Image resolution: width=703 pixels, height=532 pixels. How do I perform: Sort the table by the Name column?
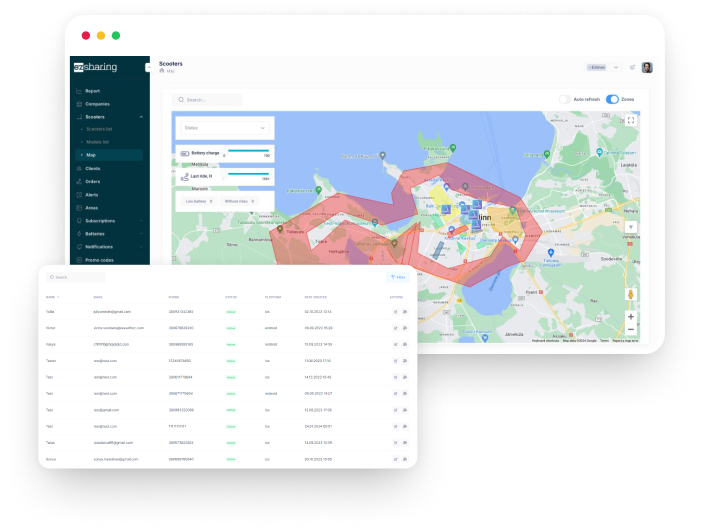click(52, 297)
